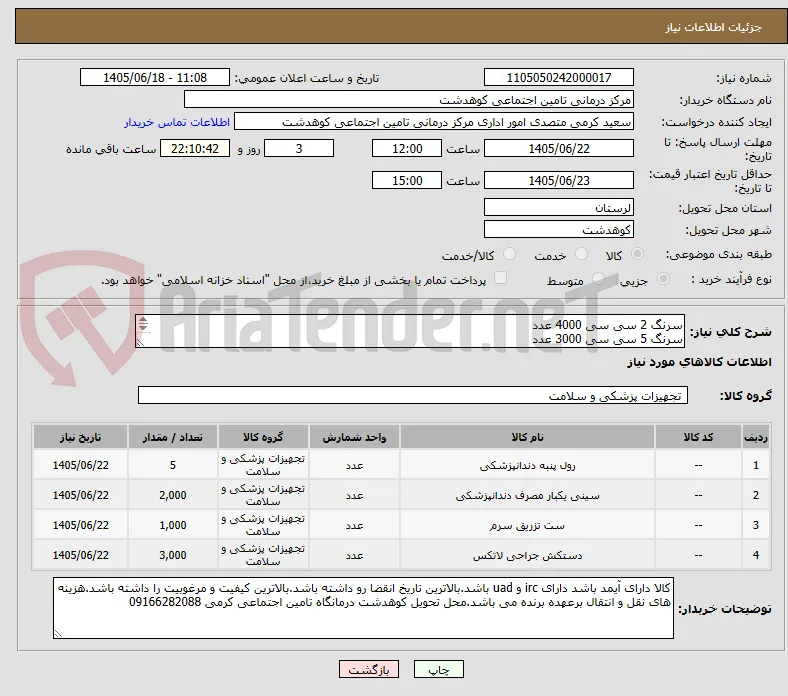Select the متوسط purchase type radio
This screenshot has width=788, height=696.
(598, 278)
